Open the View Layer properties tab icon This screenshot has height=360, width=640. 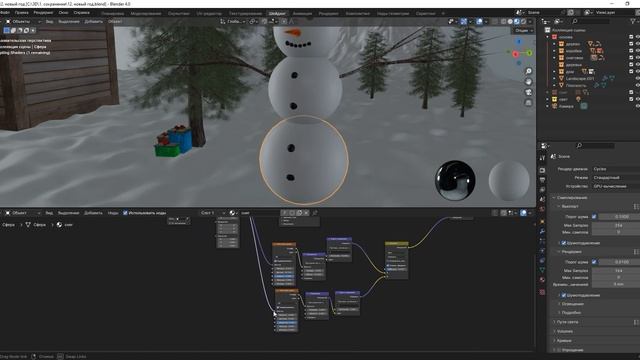[542, 190]
